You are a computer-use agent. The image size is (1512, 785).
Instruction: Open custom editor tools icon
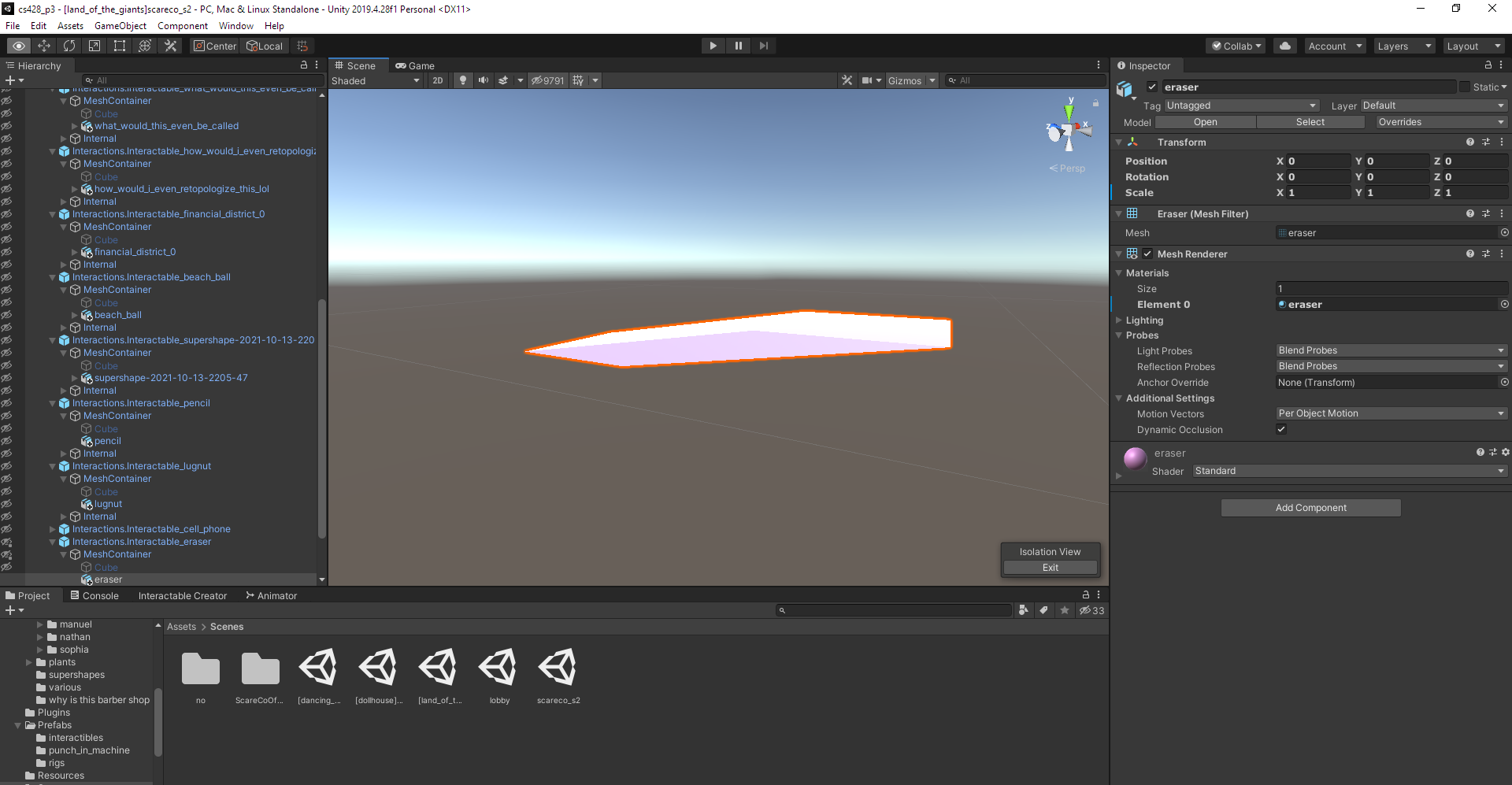point(170,46)
